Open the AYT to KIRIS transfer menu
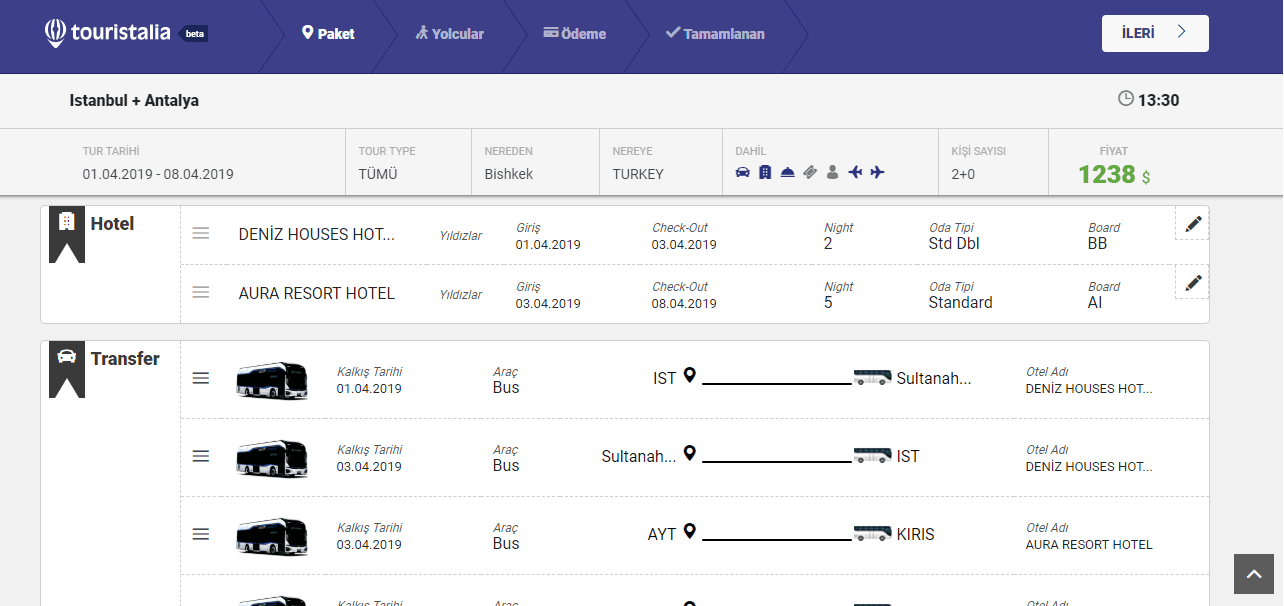 click(x=201, y=534)
